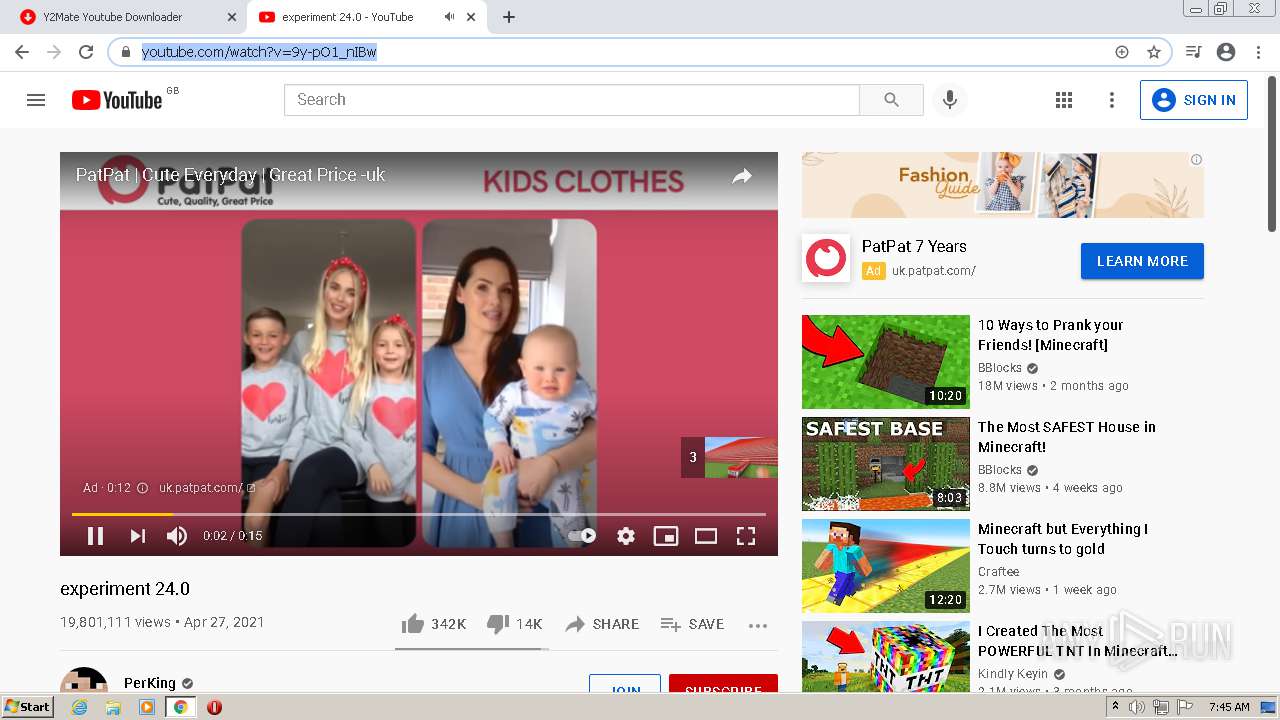This screenshot has height=720, width=1280.
Task: Search with your voice microphone icon
Action: click(x=950, y=100)
